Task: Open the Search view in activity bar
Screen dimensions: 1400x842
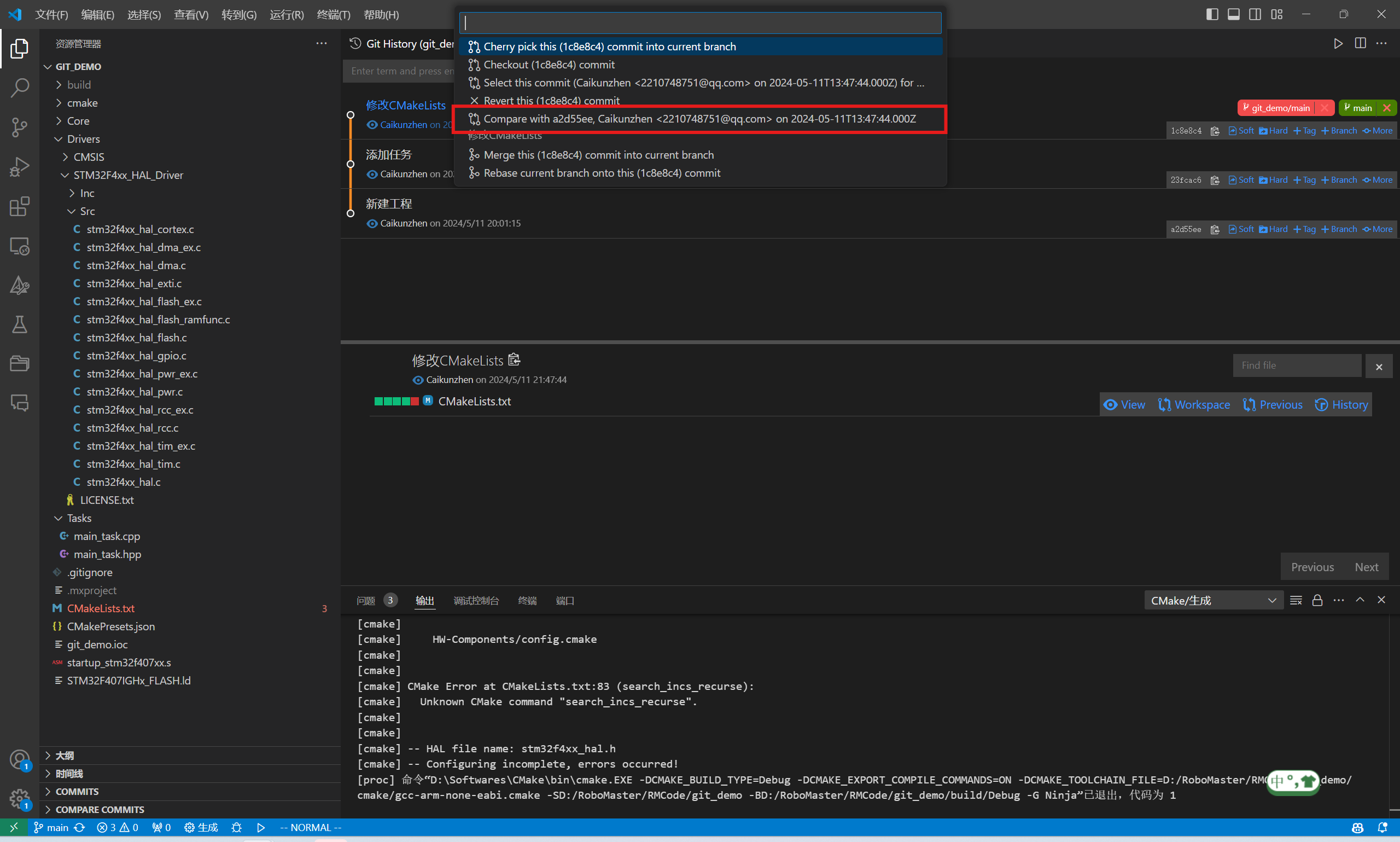Action: pyautogui.click(x=19, y=88)
